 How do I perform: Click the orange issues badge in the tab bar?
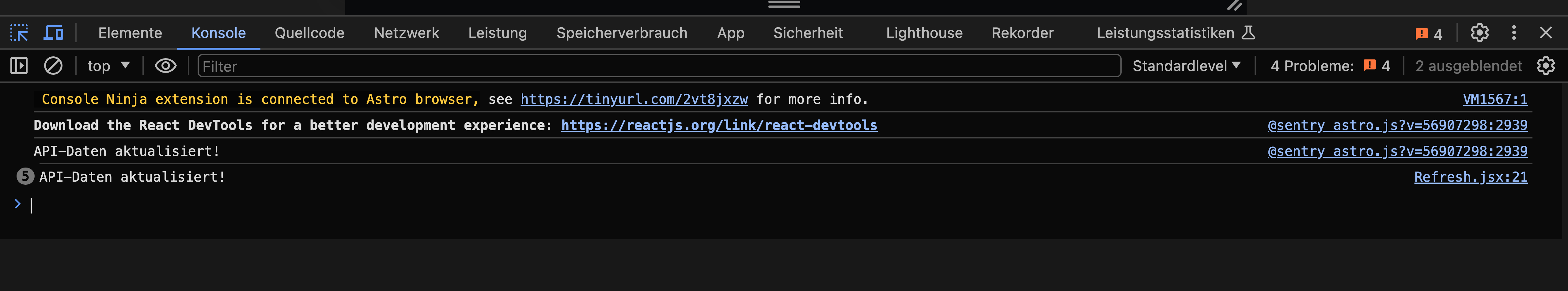[1428, 34]
